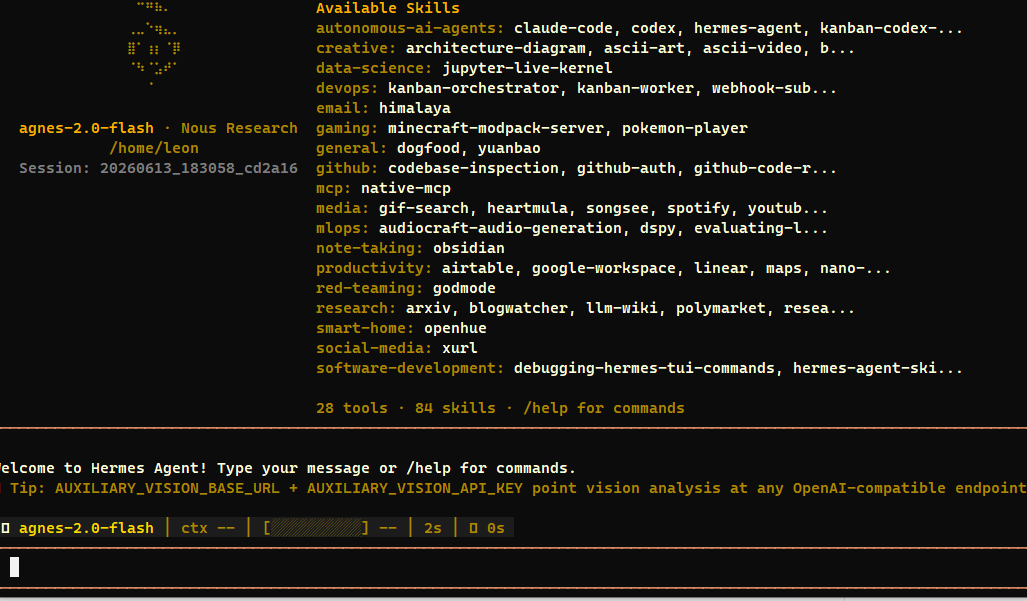
Task: Click inside the message input prompt
Action: pos(514,567)
